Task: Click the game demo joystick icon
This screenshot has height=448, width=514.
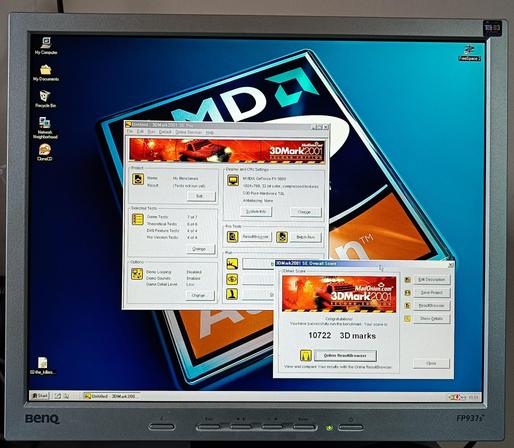Action: 232,294
